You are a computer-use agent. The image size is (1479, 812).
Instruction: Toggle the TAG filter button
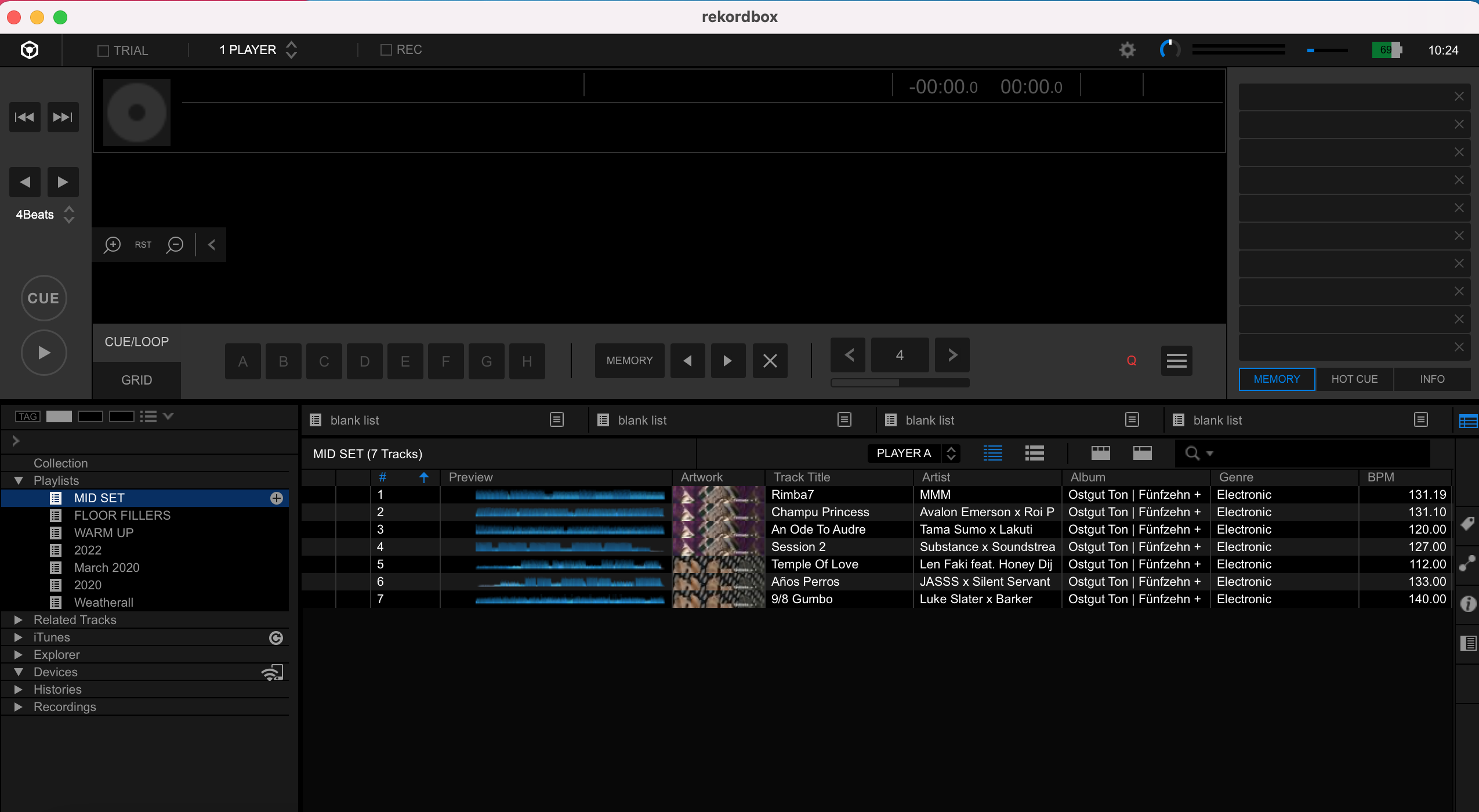click(27, 416)
